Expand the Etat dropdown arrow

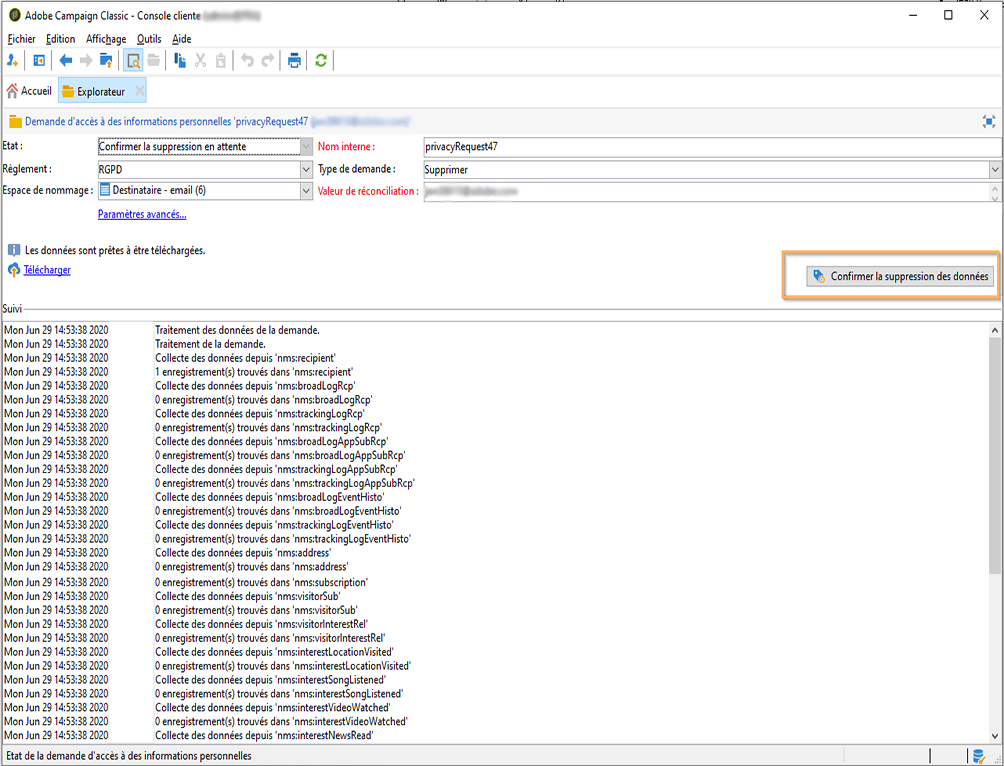[306, 147]
